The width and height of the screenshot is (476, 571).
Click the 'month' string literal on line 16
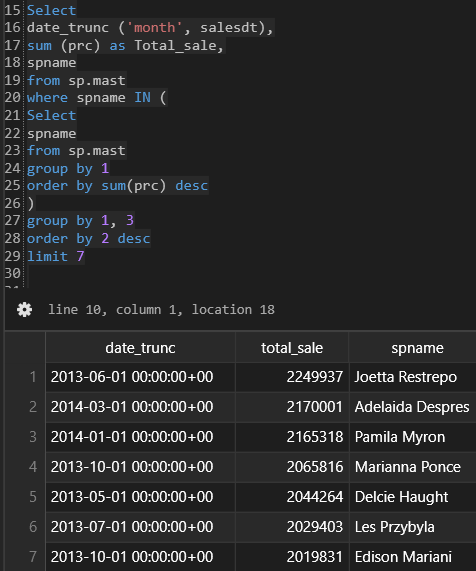[x=154, y=28]
